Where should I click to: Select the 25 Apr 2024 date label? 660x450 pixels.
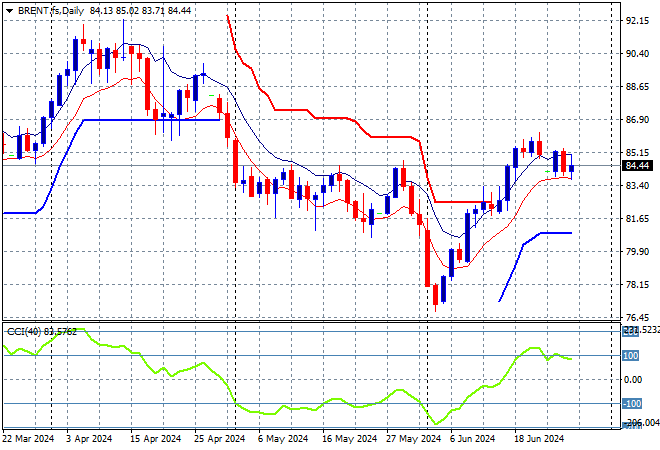tap(219, 439)
